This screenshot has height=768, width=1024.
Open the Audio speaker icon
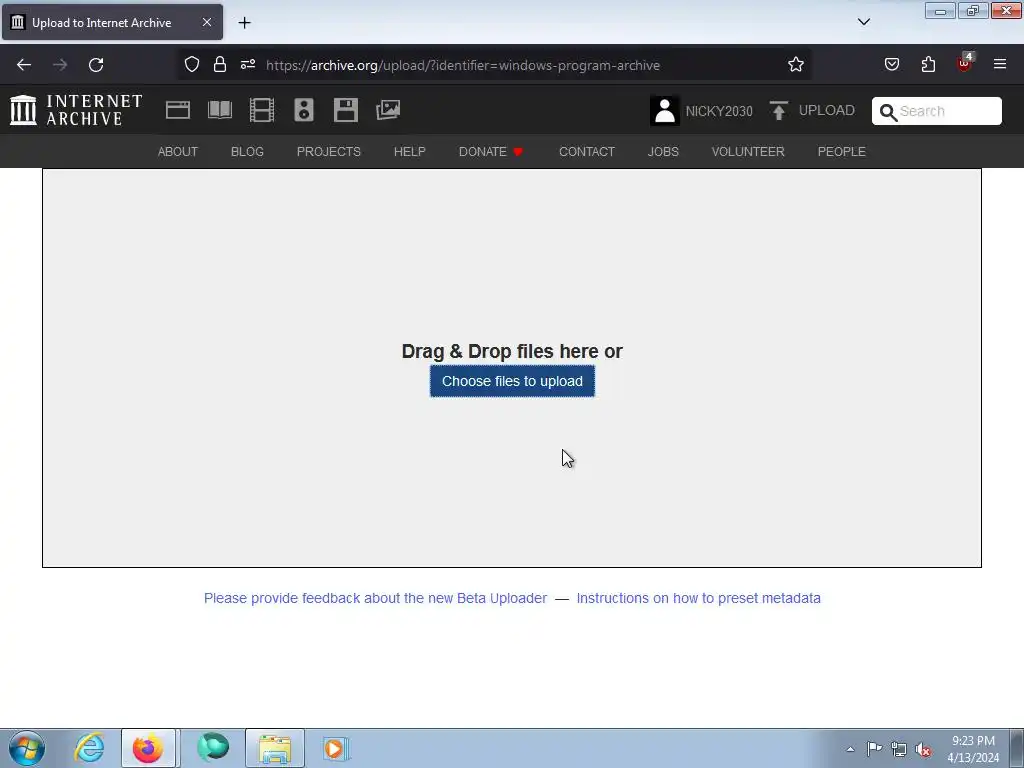(x=304, y=110)
